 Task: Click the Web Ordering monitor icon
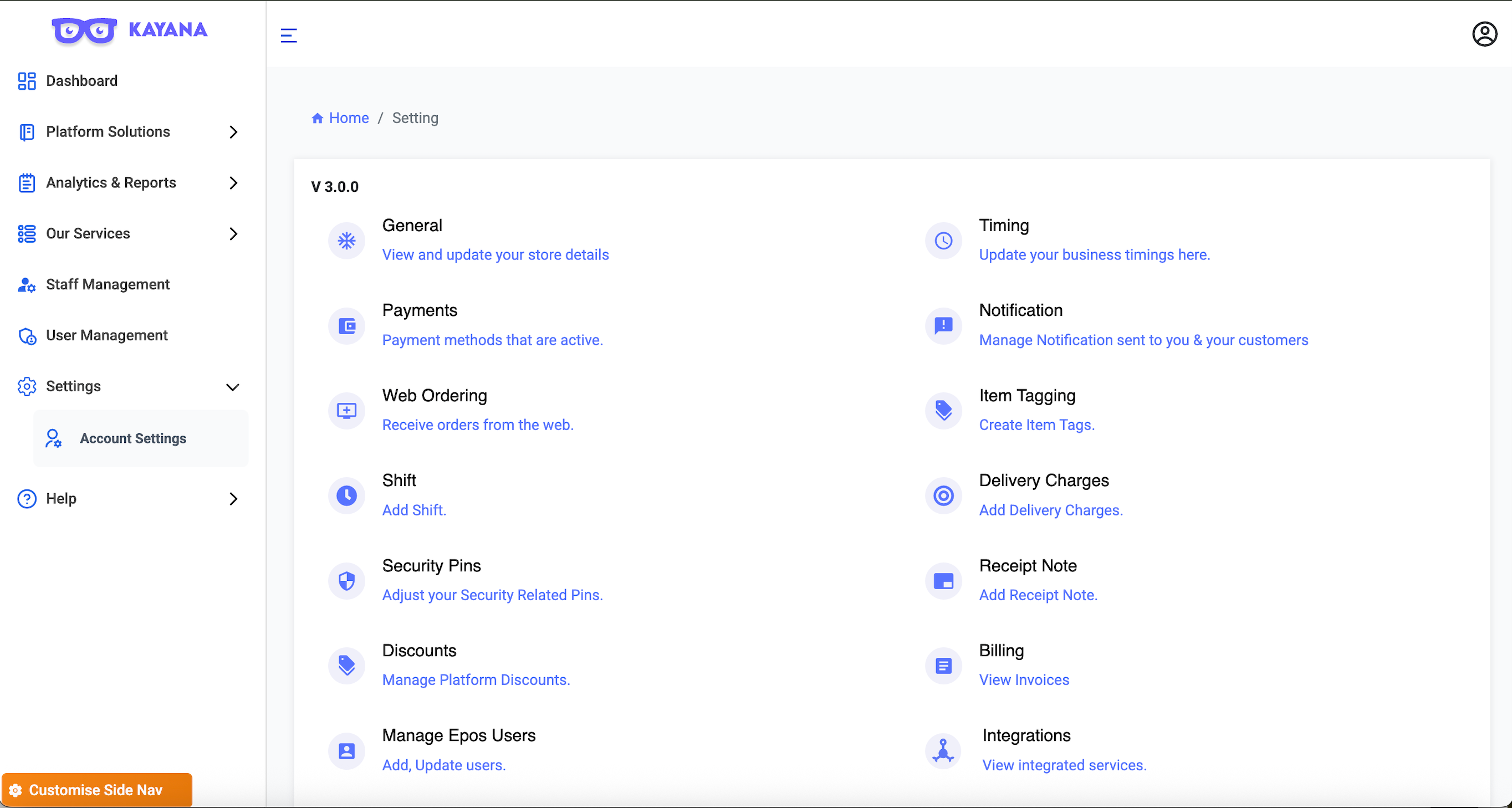click(346, 411)
